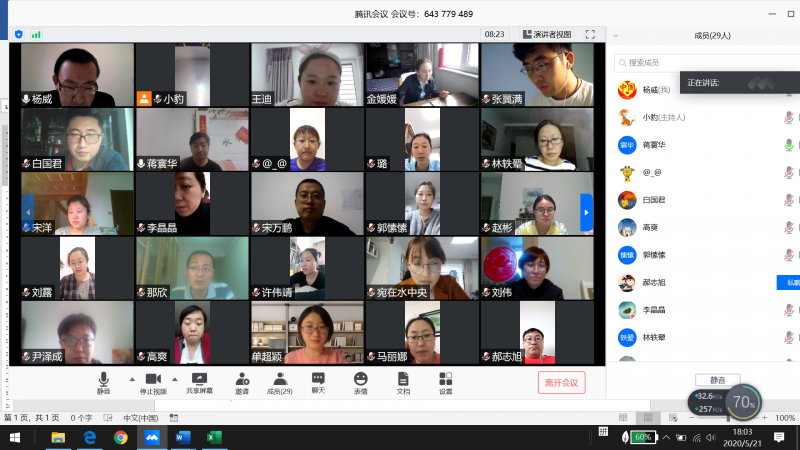Open the members (29) toolbar item

click(x=280, y=382)
